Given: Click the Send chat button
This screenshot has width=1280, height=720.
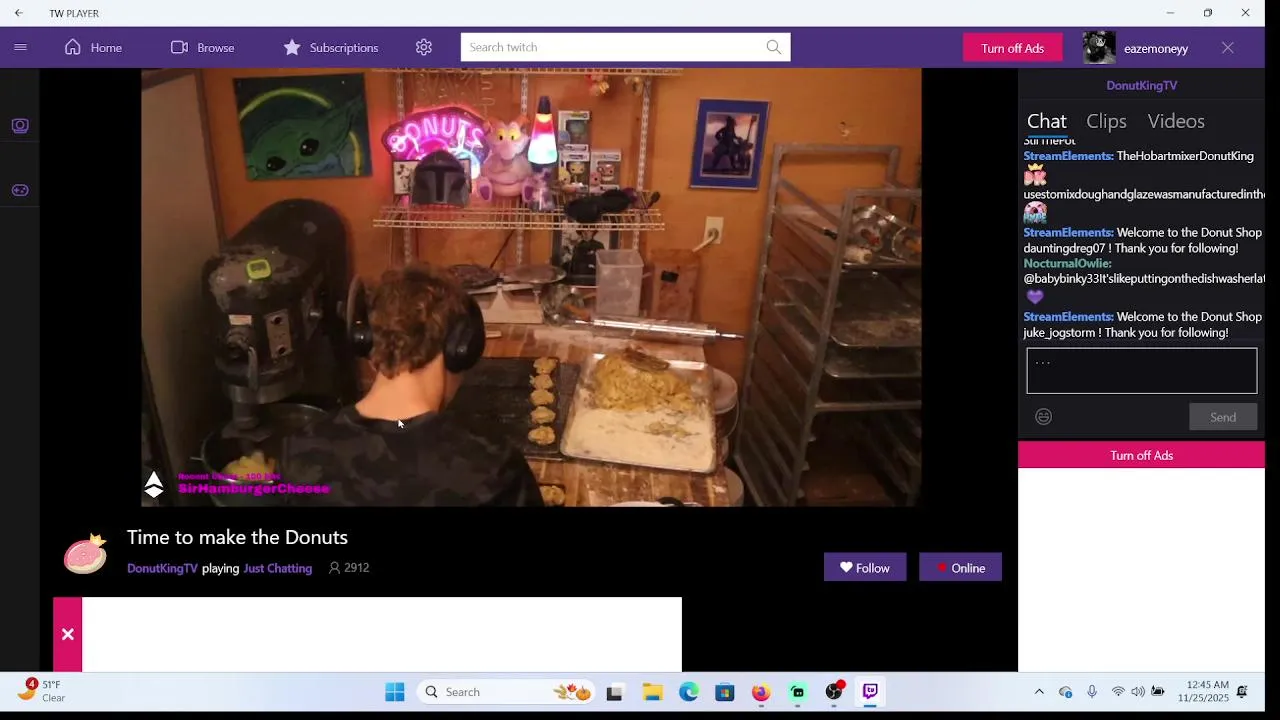Looking at the screenshot, I should [1223, 417].
